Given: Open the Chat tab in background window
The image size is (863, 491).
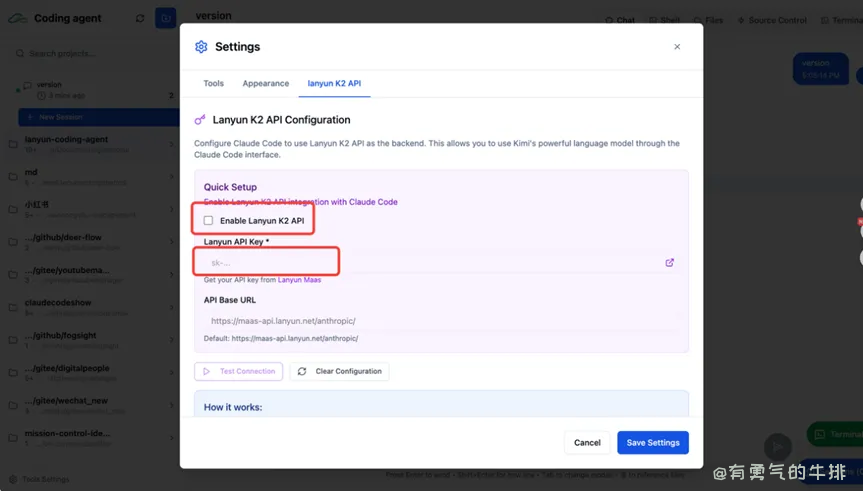Looking at the screenshot, I should [620, 20].
